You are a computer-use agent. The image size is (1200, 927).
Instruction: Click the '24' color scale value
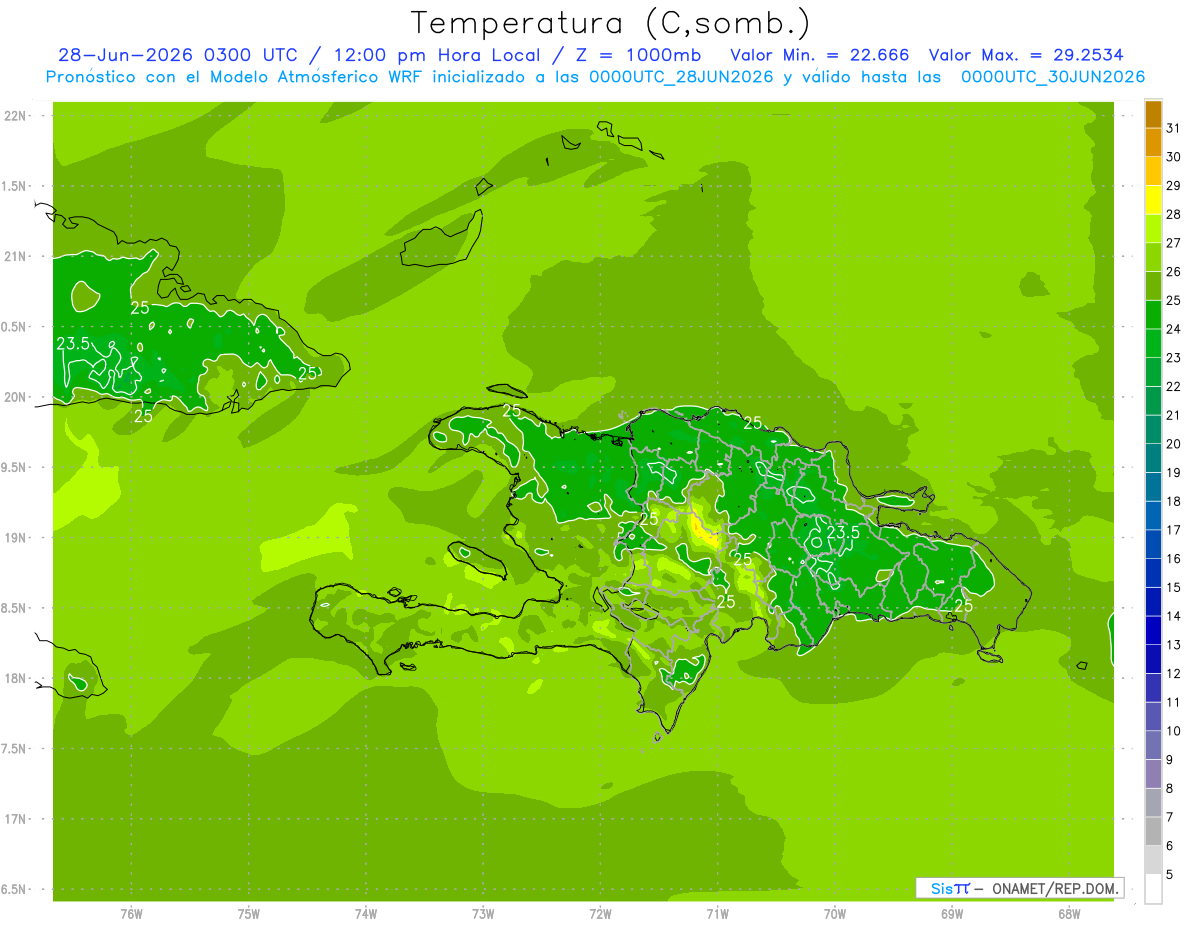pos(1174,329)
